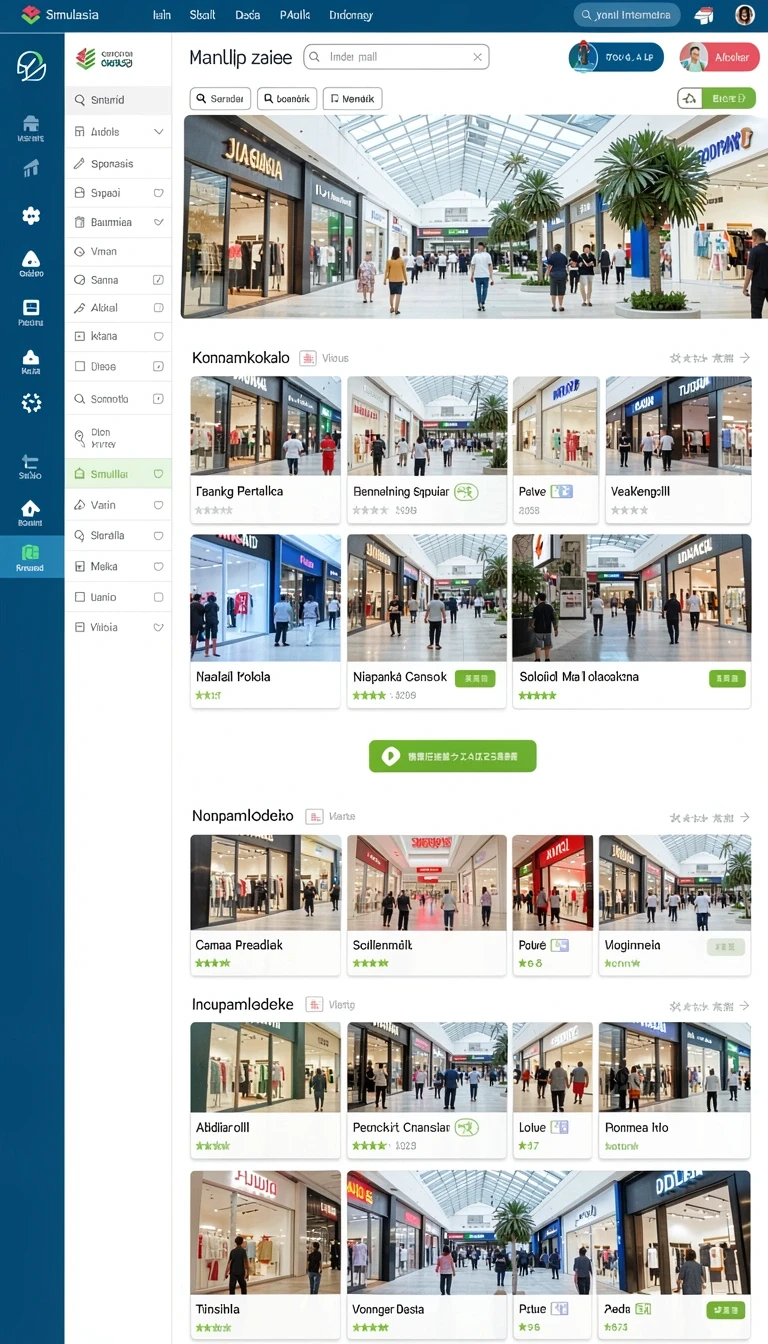This screenshot has height=1344, width=768.
Task: Select Sleralla in the sidebar list
Action: click(x=118, y=535)
